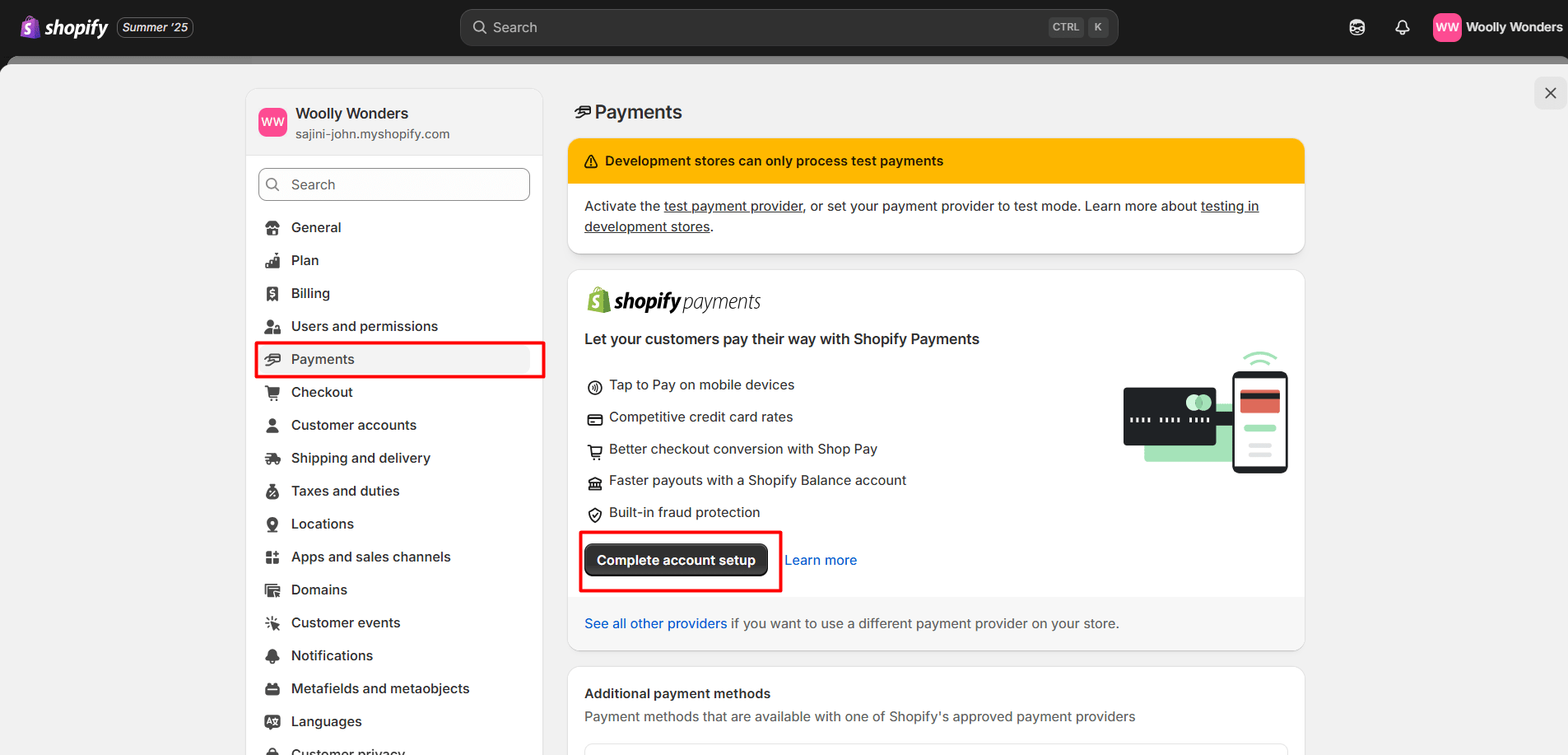Screen dimensions: 1568x755
Task: Close the settings panel with X
Action: coord(1551,93)
